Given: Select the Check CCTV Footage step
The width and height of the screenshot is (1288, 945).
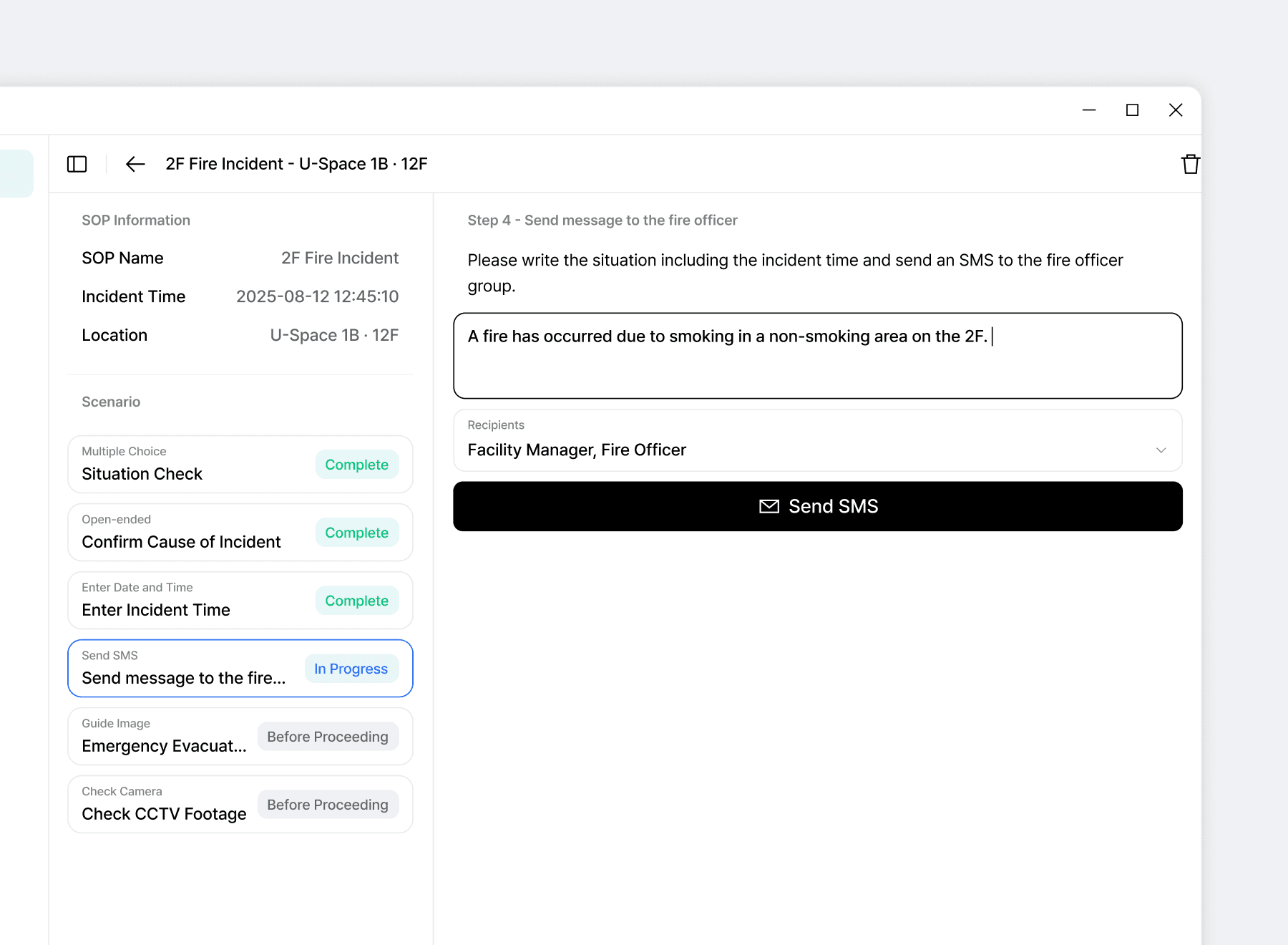Looking at the screenshot, I should tap(164, 805).
